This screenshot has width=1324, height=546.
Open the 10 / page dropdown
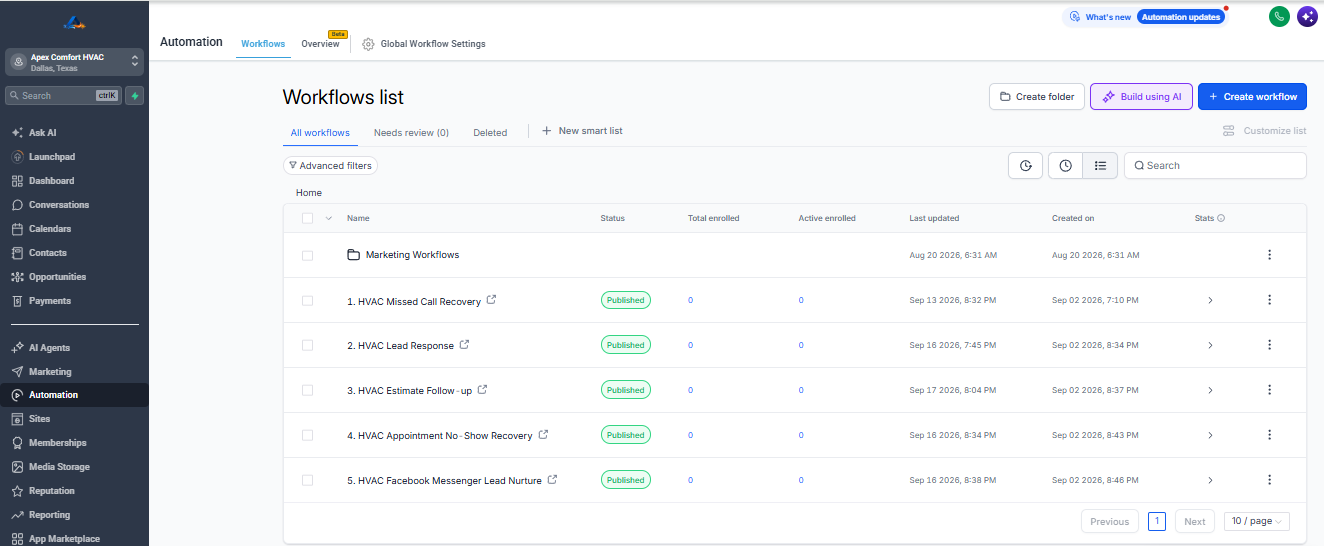click(1257, 521)
